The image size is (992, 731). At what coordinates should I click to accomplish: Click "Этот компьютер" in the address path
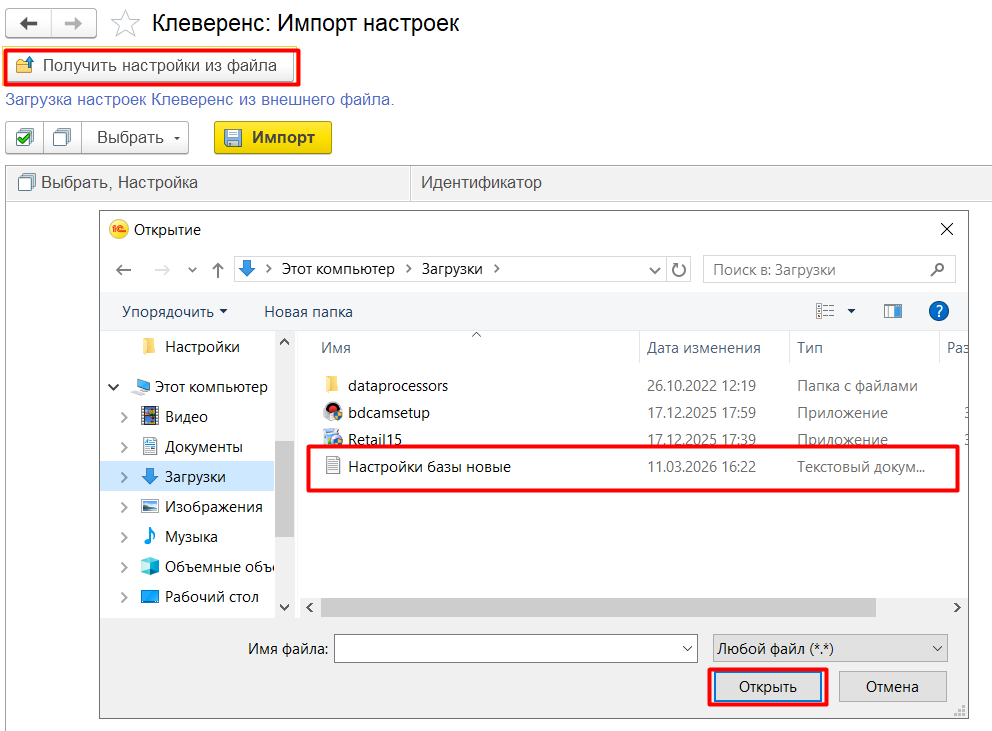(338, 269)
